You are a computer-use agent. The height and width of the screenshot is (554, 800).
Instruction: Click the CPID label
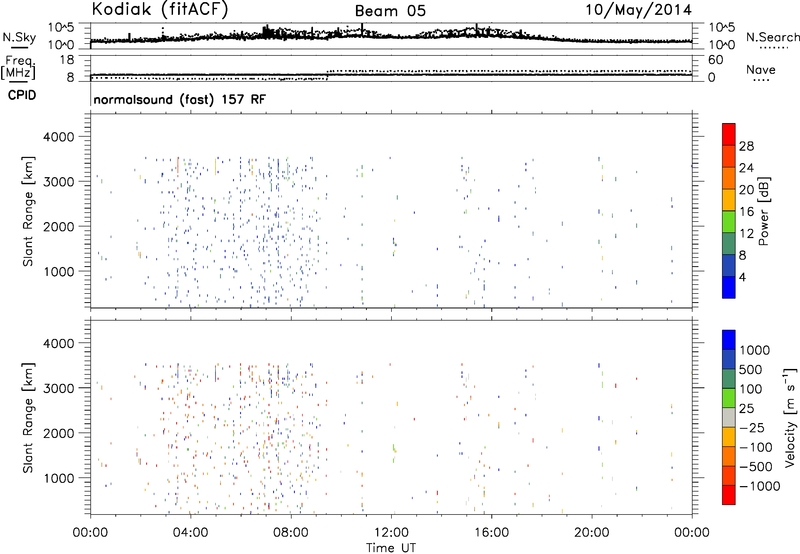[x=21, y=95]
